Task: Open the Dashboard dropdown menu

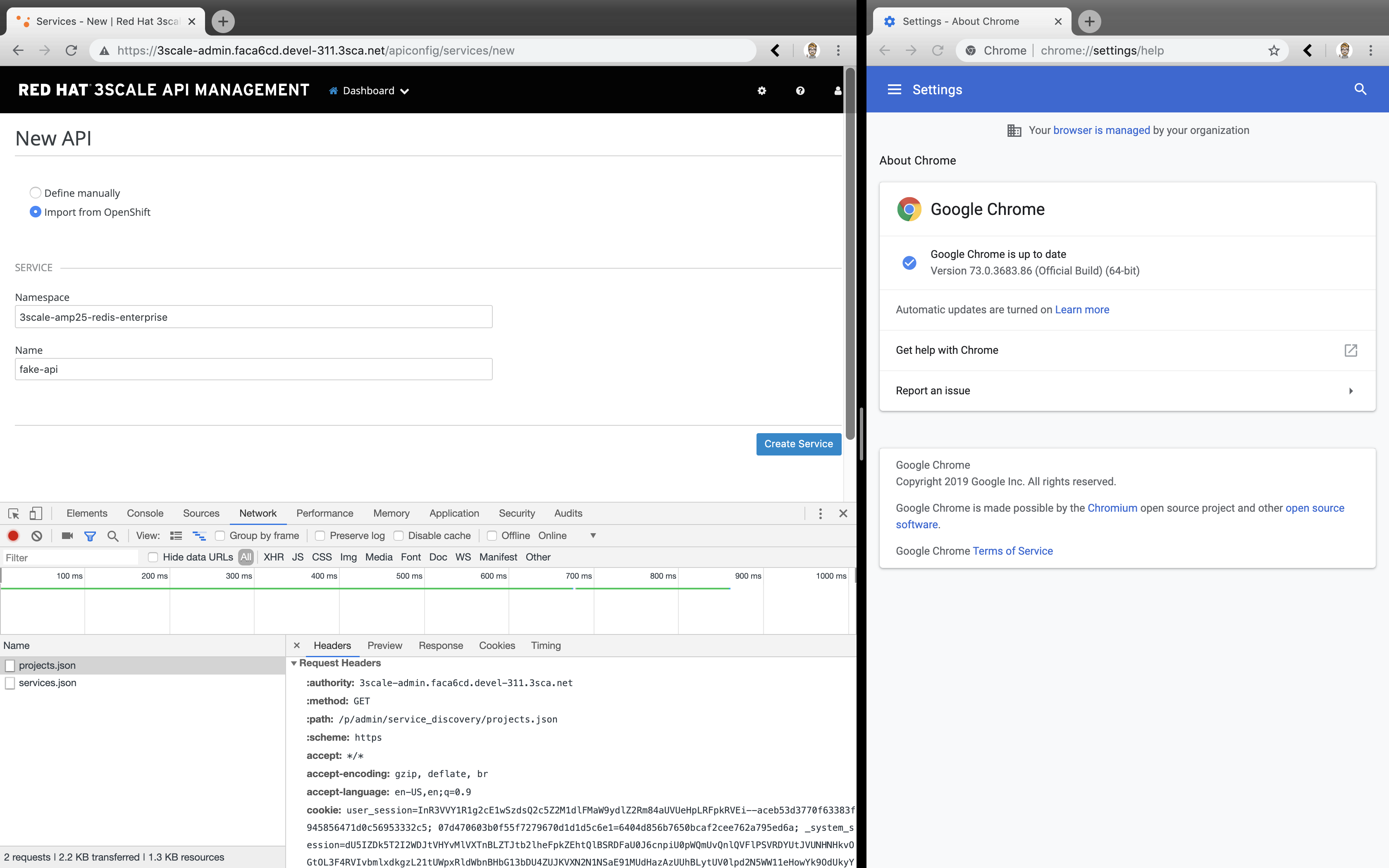Action: click(369, 91)
